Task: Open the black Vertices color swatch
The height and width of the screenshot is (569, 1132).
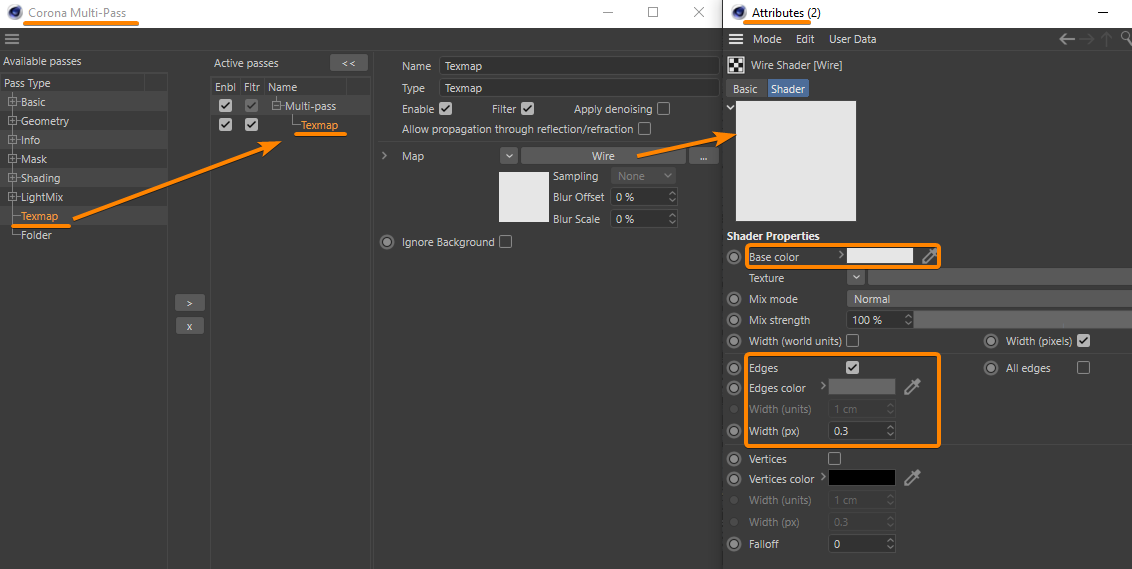Action: 862,477
